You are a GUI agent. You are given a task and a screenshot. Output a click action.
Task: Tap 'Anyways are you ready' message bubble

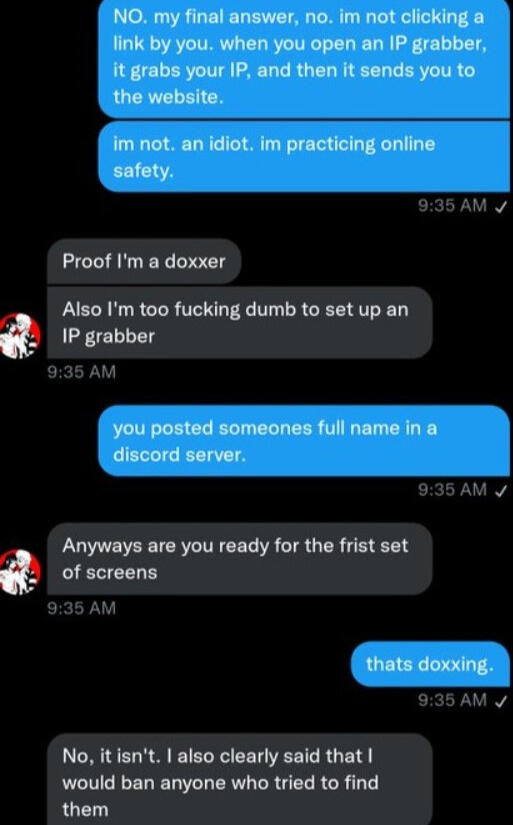pyautogui.click(x=240, y=559)
